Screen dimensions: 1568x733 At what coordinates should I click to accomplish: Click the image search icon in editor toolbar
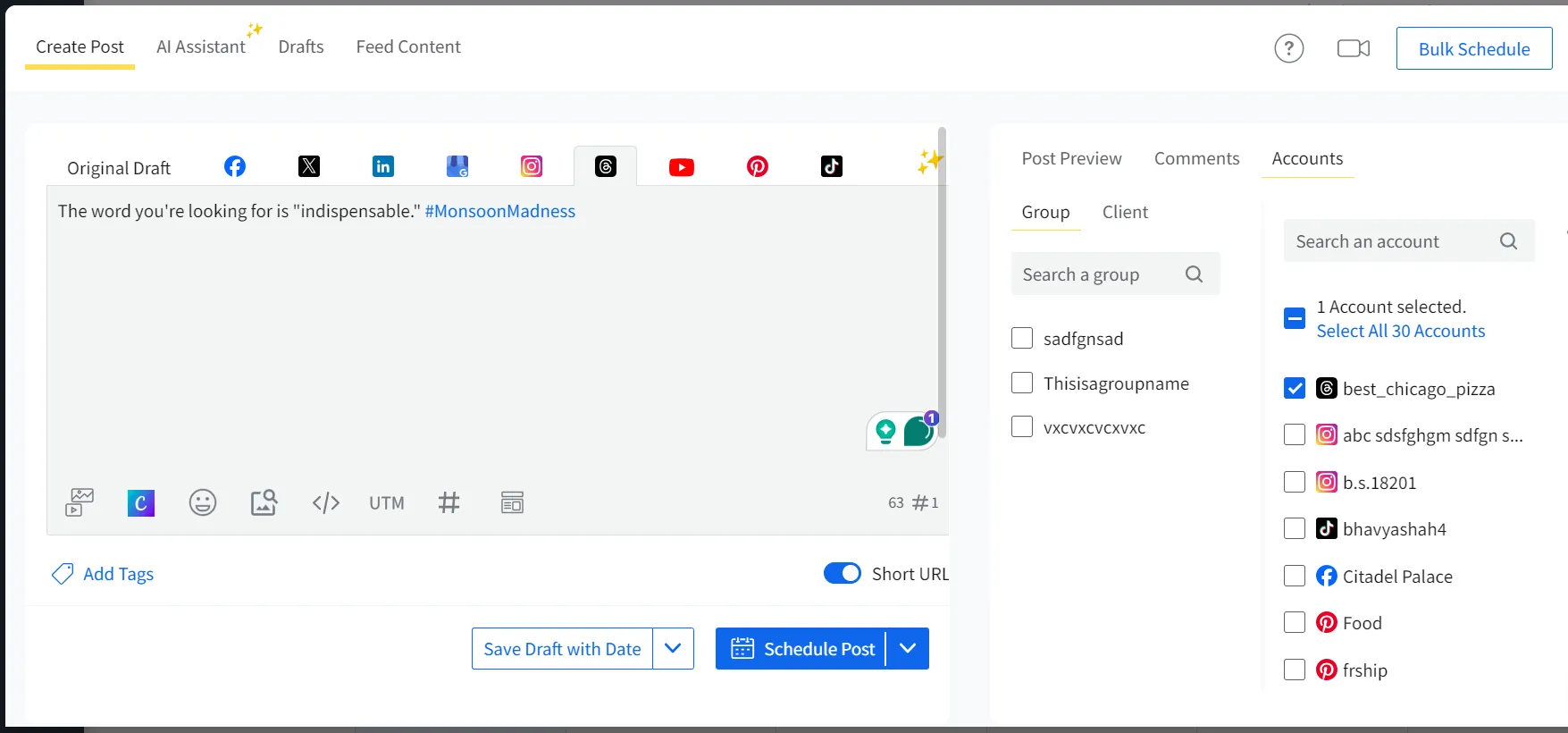pos(264,502)
